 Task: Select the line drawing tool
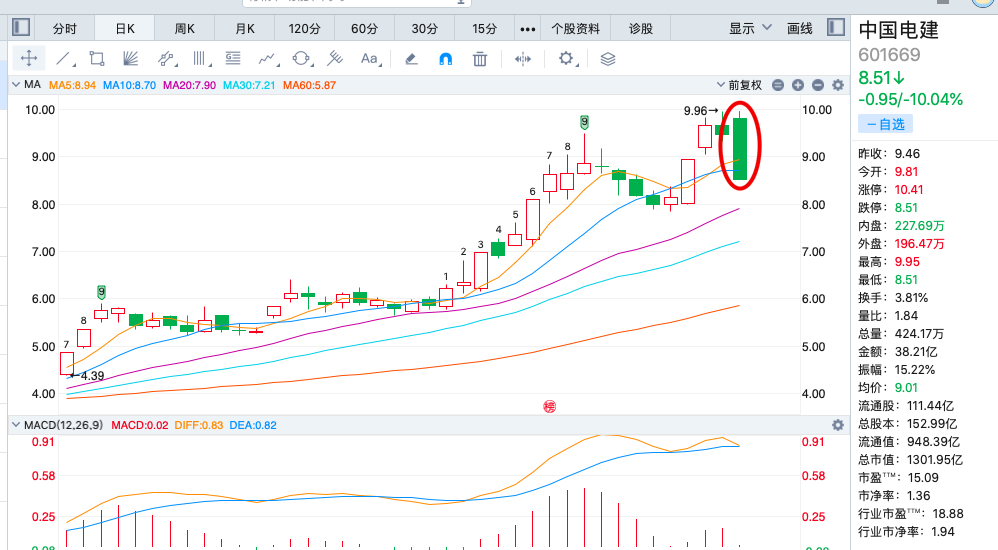[63, 58]
